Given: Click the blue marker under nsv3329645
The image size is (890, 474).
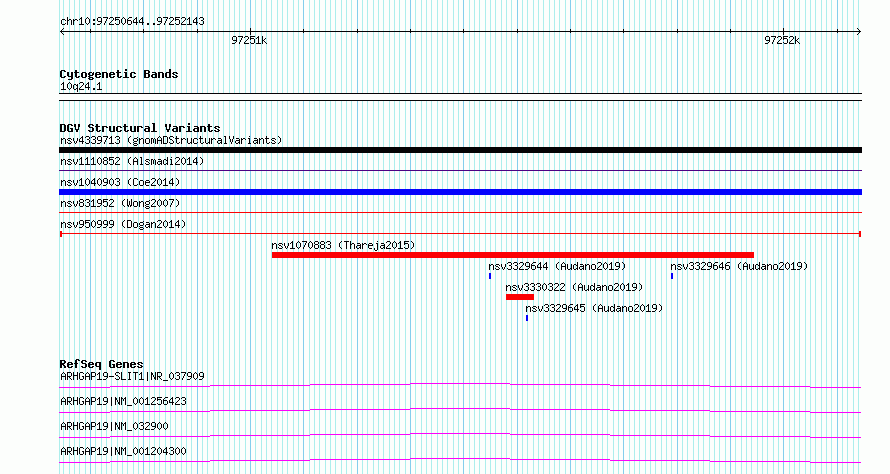Looking at the screenshot, I should 527,318.
